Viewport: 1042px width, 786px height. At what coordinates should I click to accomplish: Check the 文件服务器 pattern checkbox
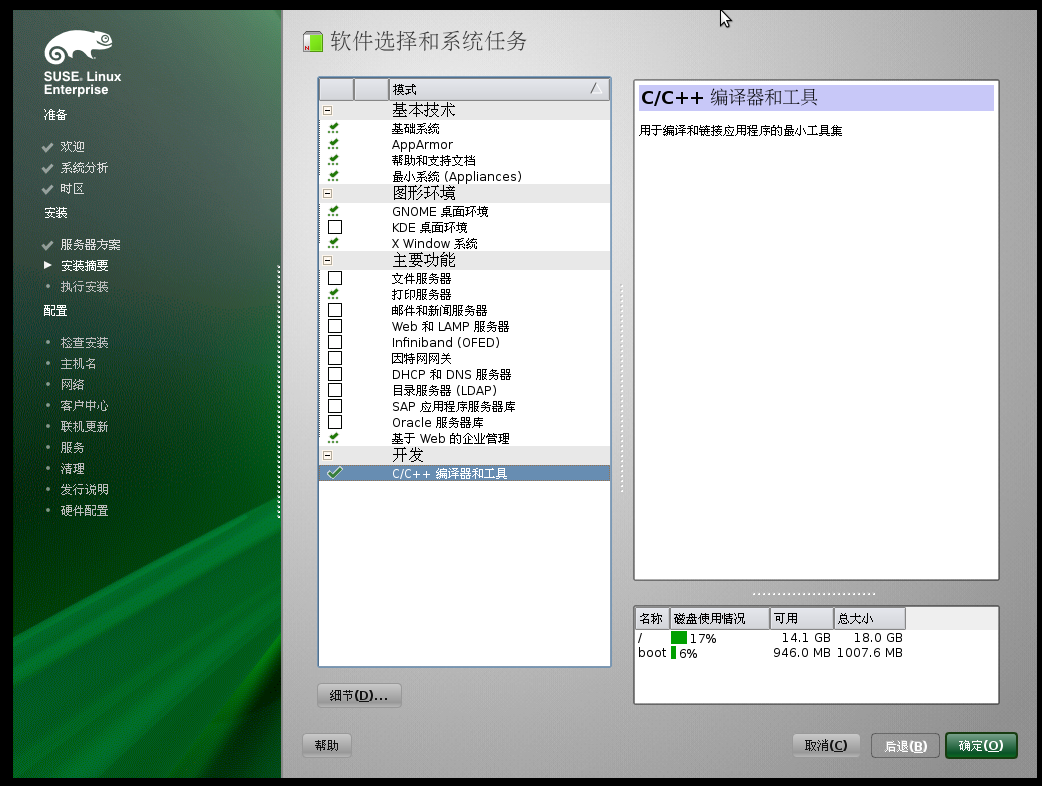[x=333, y=278]
